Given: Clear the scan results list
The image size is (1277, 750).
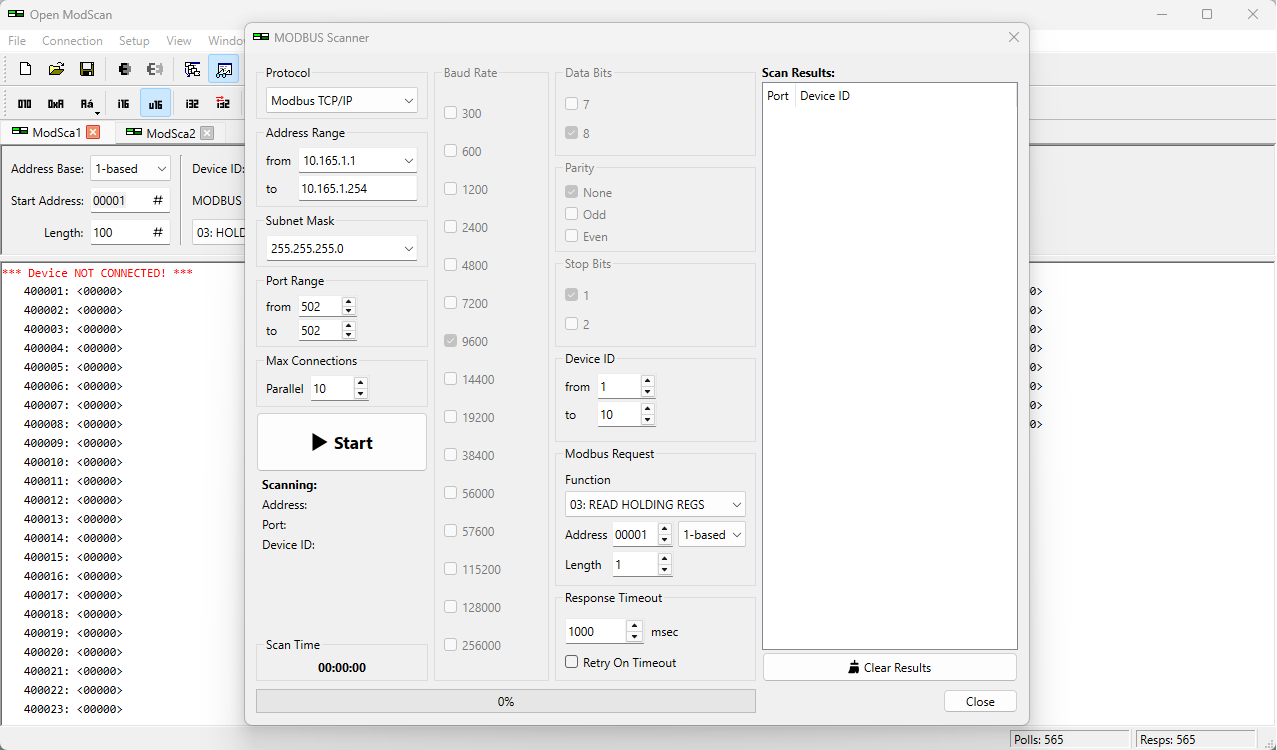Looking at the screenshot, I should [889, 667].
